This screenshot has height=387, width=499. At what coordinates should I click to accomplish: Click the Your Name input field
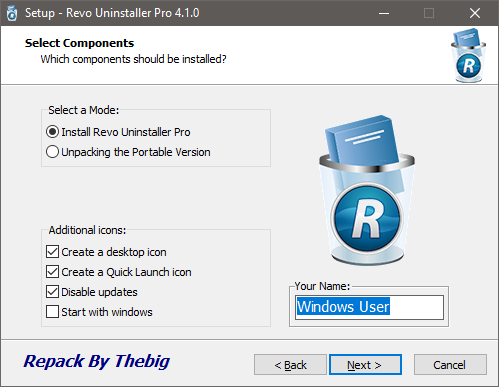tap(369, 307)
